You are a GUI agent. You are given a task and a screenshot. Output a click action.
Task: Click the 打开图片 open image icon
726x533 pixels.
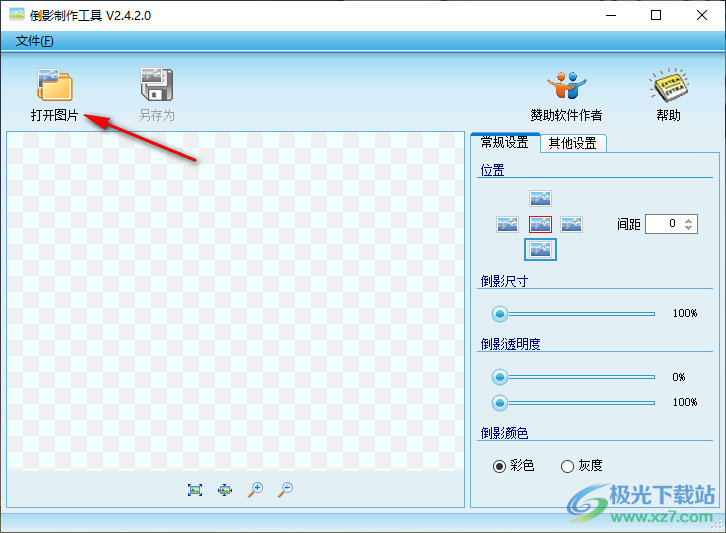55,84
